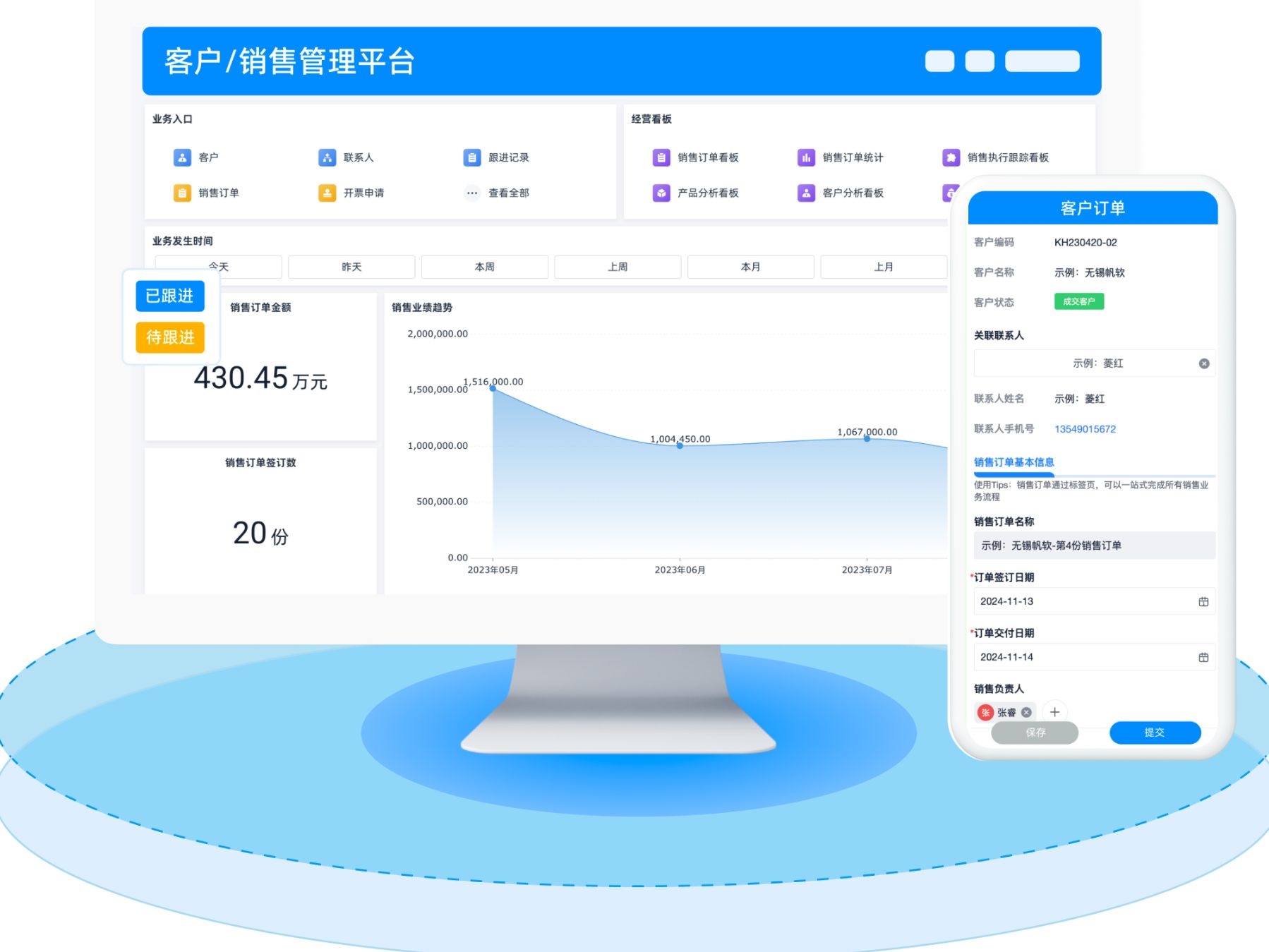The width and height of the screenshot is (1269, 952).
Task: Add another 销售负责人 with plus icon
Action: tap(1054, 712)
